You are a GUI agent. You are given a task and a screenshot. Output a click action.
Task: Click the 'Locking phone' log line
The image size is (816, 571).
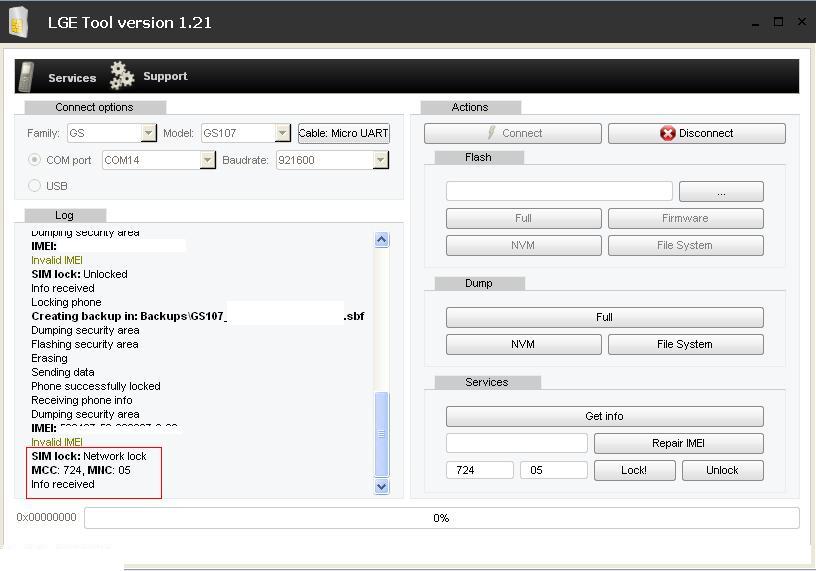click(66, 302)
